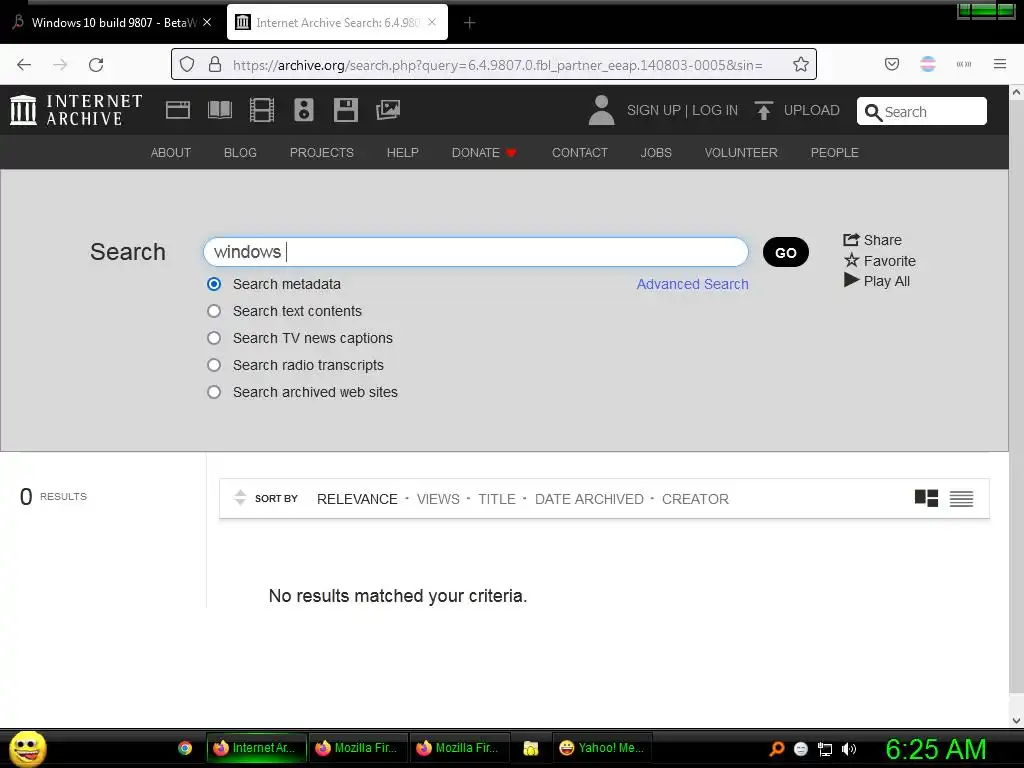This screenshot has height=768, width=1024.
Task: Open the DONATE menu item
Action: tap(484, 152)
